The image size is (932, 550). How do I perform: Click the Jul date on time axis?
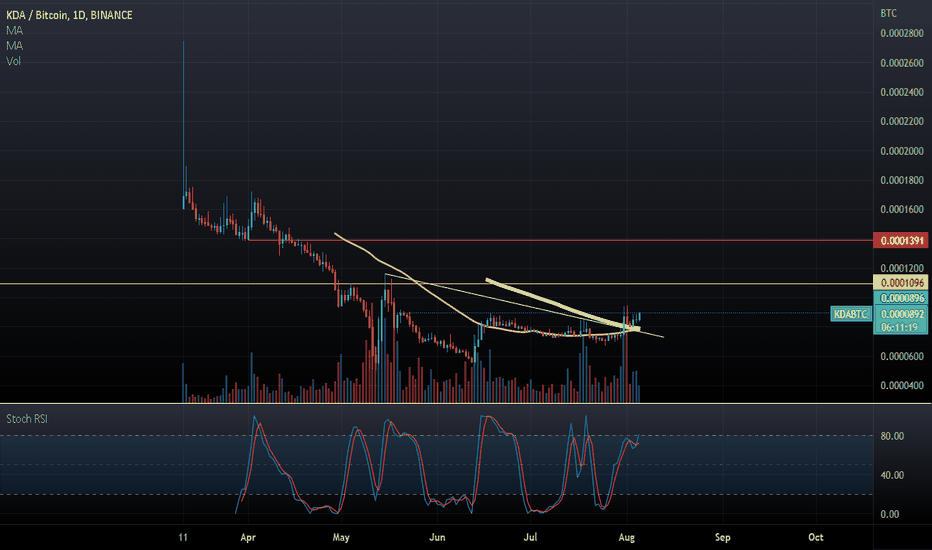530,538
